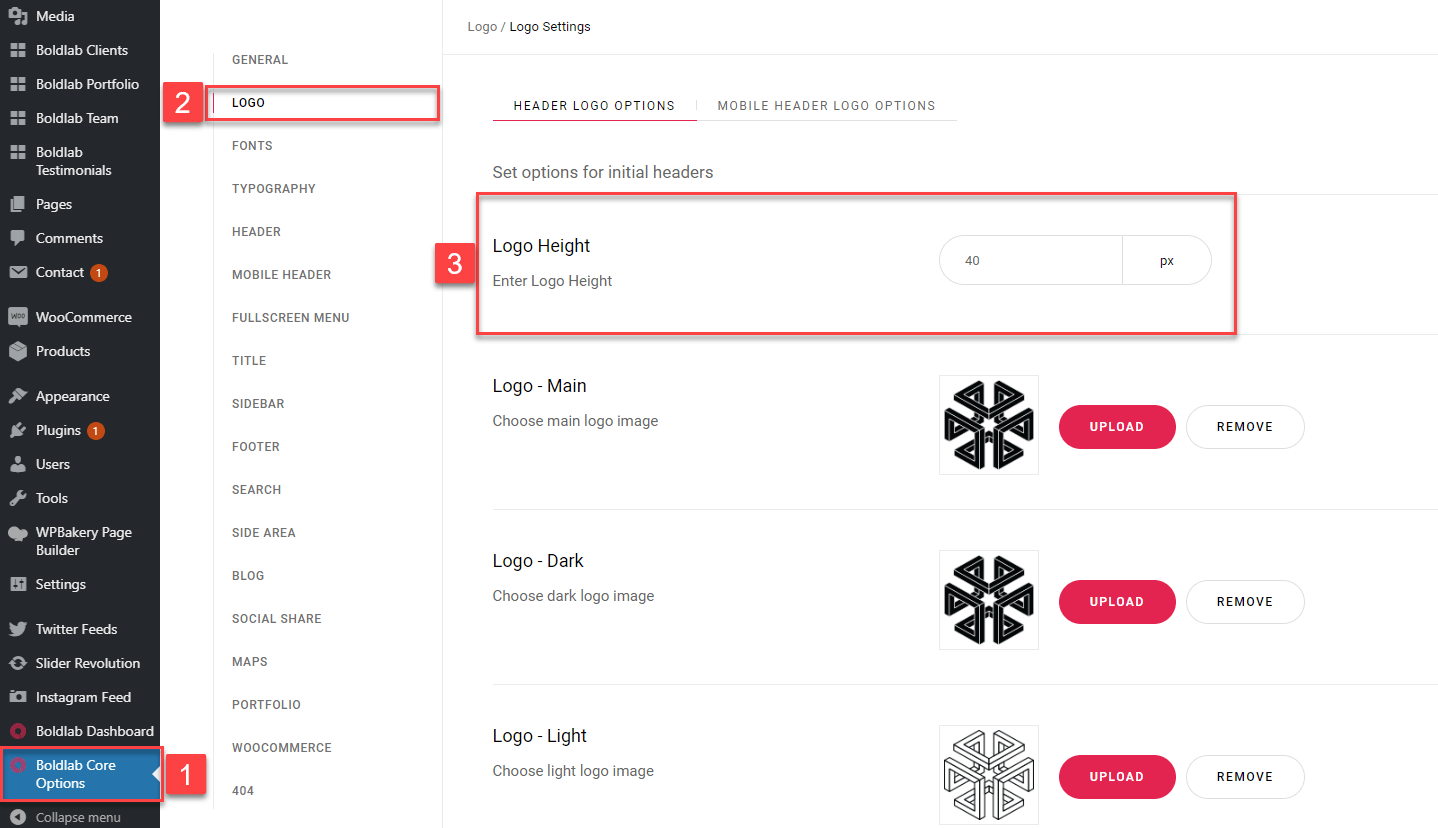
Task: Select the TYPOGRAPHY settings section
Action: (275, 188)
